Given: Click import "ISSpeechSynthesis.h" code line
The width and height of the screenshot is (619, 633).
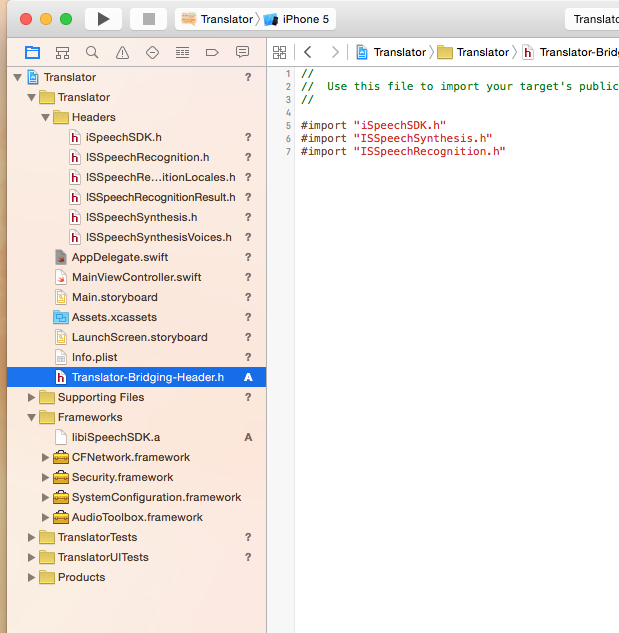Looking at the screenshot, I should pyautogui.click(x=397, y=138).
